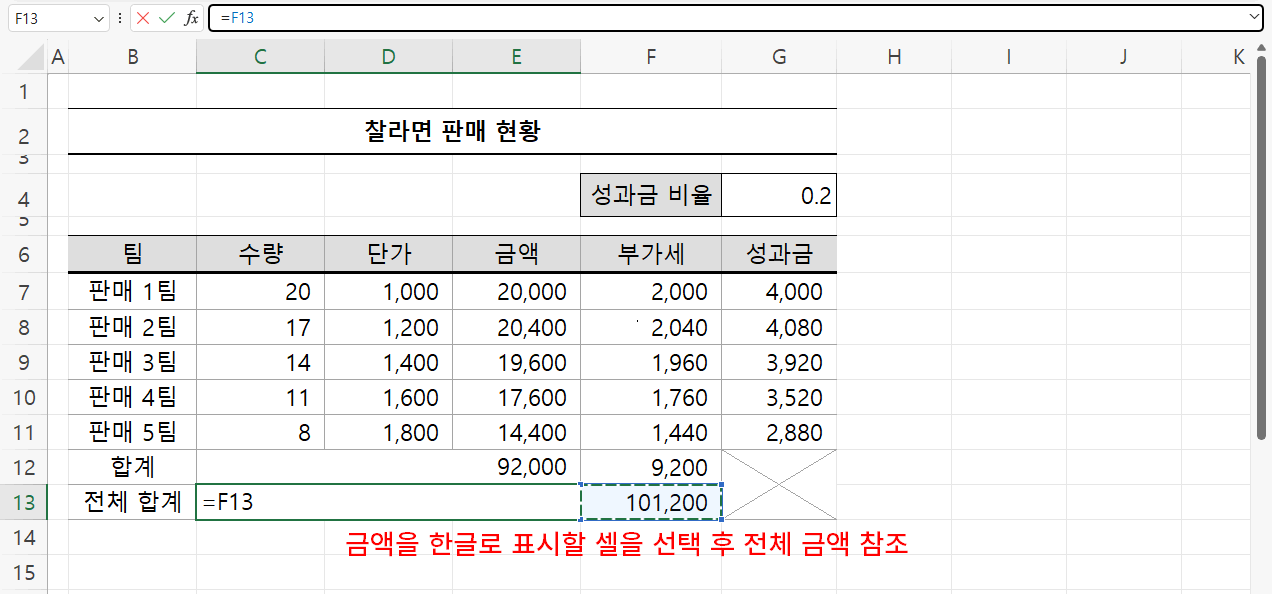Viewport: 1272px width, 594px height.
Task: Click the '단가' header cell
Action: (x=388, y=254)
